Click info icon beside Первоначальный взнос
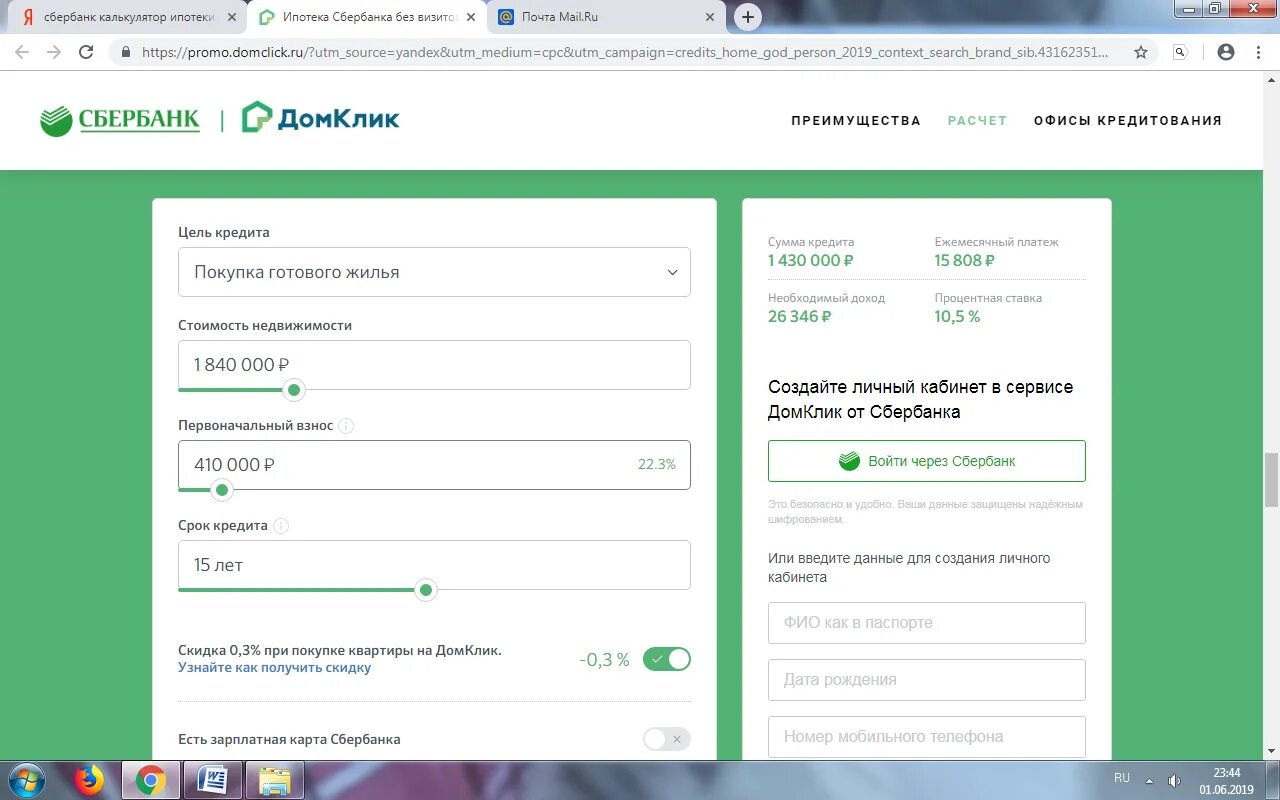 click(x=346, y=426)
